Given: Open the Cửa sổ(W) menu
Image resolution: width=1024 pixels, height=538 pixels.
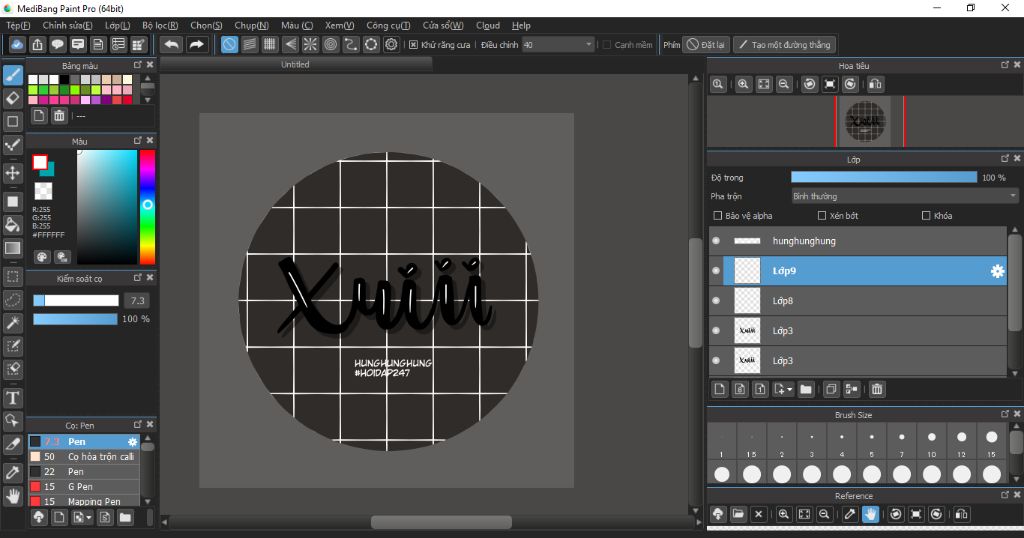Looking at the screenshot, I should pyautogui.click(x=443, y=25).
